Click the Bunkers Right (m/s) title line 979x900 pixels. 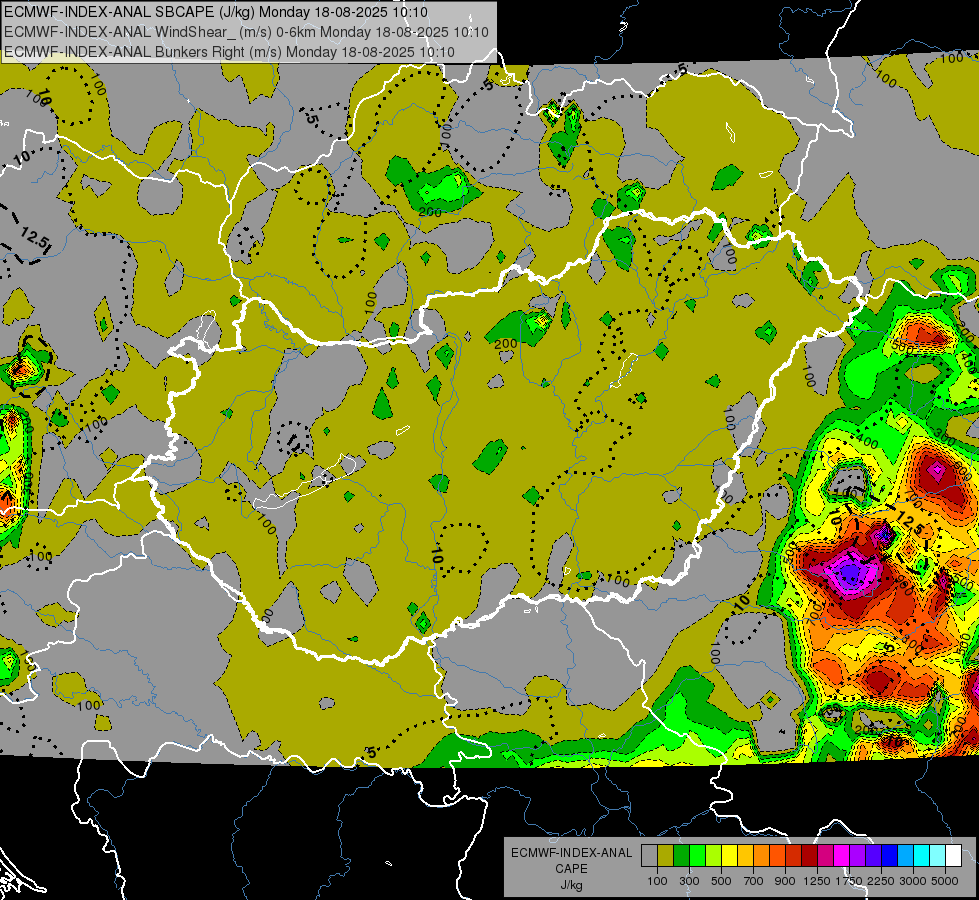click(x=229, y=52)
